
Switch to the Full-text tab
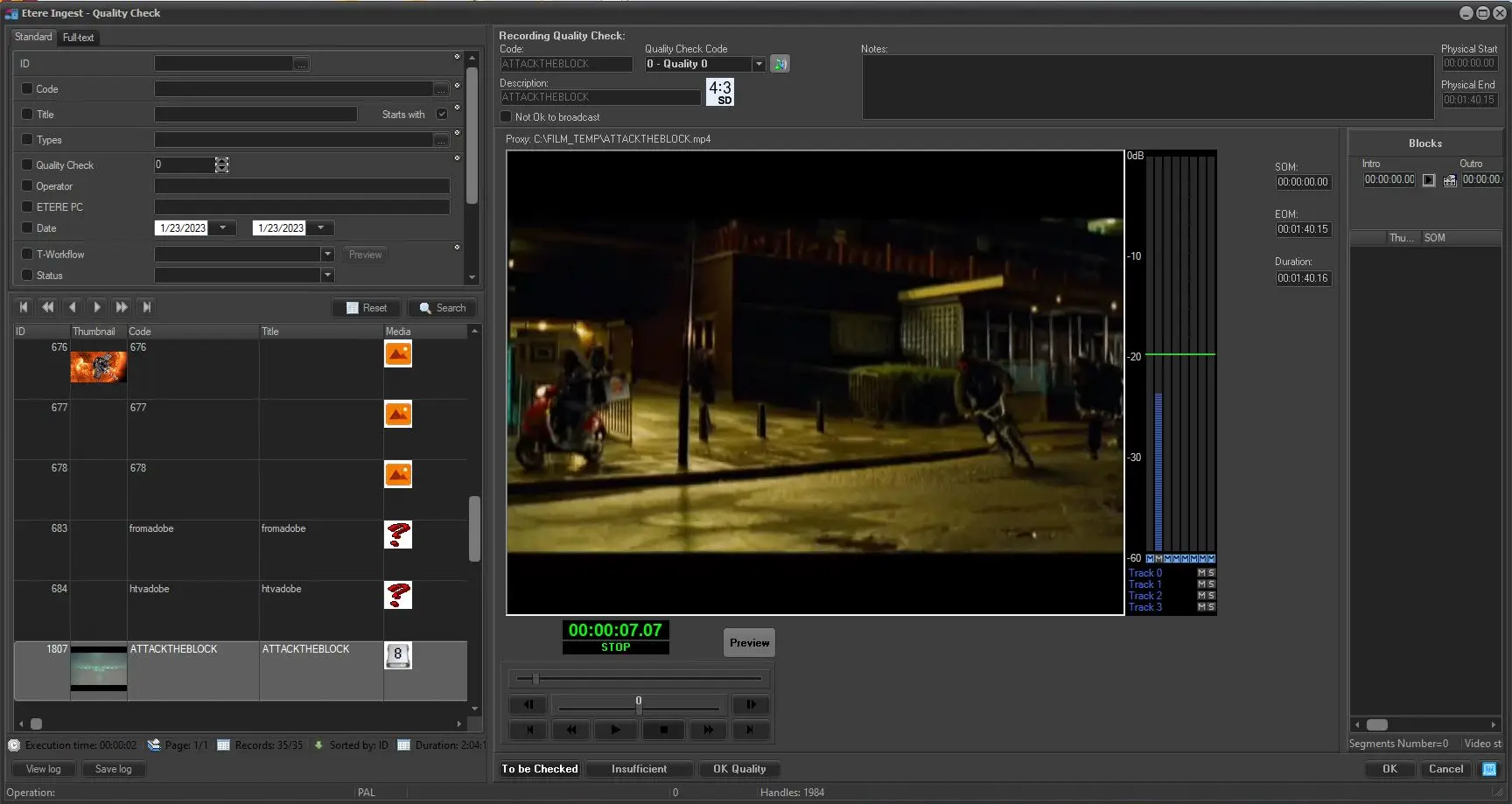coord(78,38)
